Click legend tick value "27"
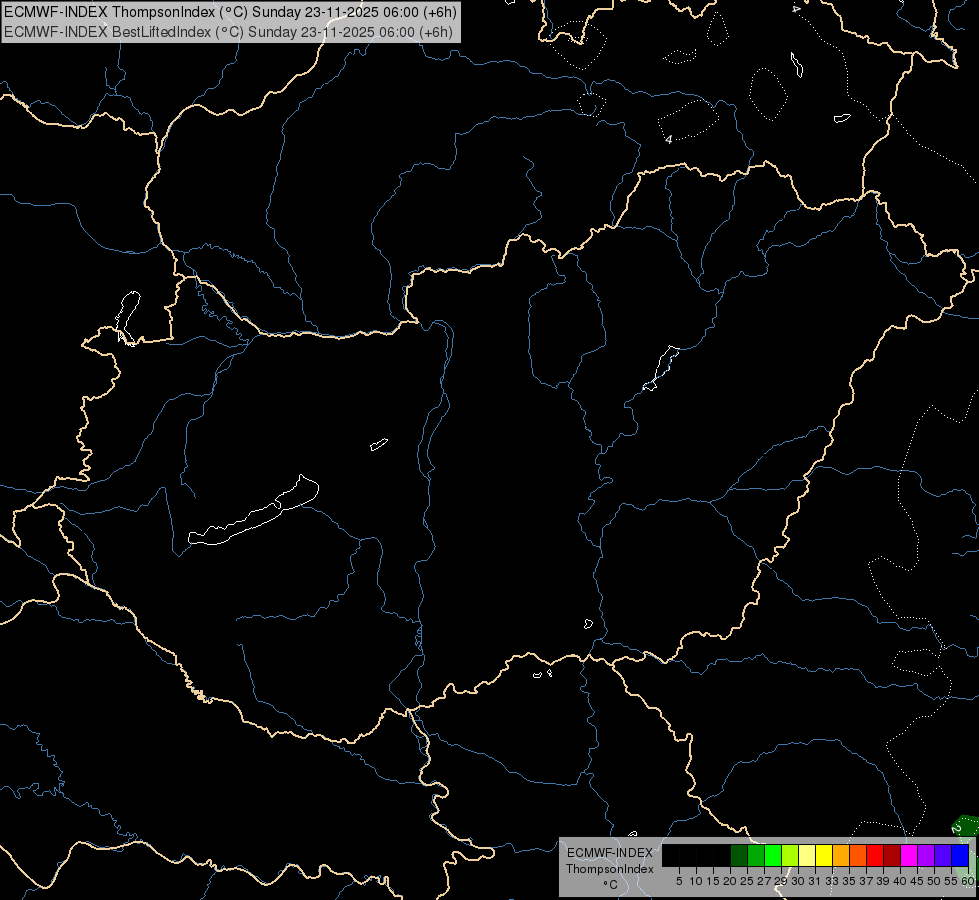Image resolution: width=979 pixels, height=900 pixels. pos(764,881)
